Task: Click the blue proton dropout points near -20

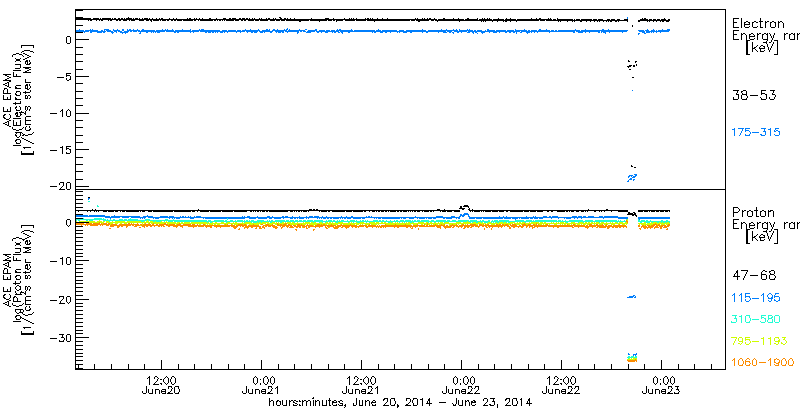Action: coord(632,296)
